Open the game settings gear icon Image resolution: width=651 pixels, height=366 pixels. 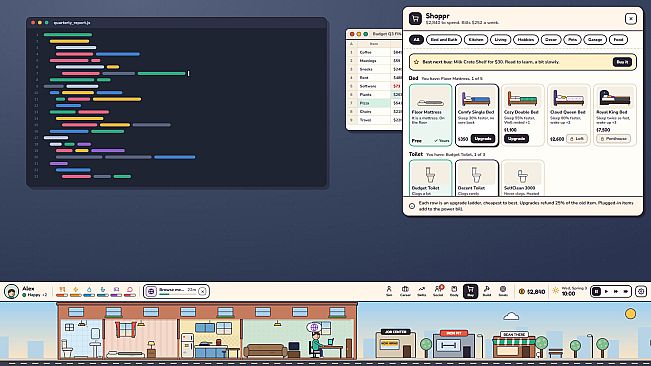(x=641, y=291)
